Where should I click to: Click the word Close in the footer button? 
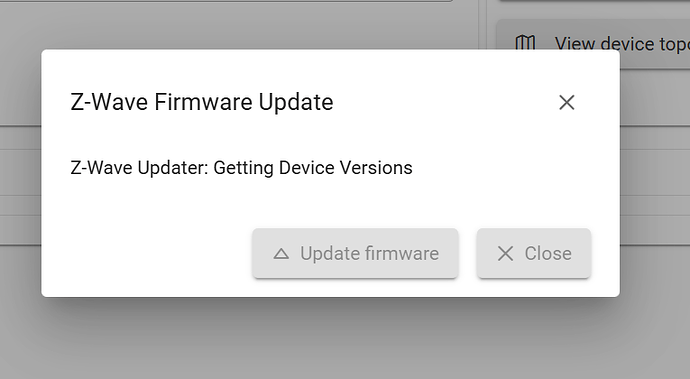point(548,254)
